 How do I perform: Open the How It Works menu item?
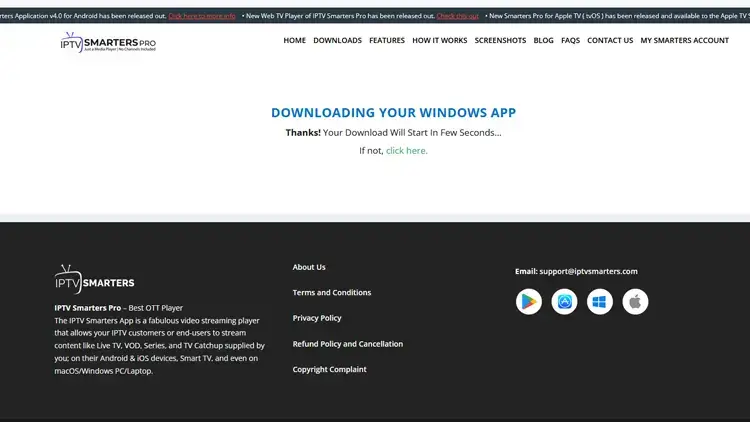[x=440, y=40]
